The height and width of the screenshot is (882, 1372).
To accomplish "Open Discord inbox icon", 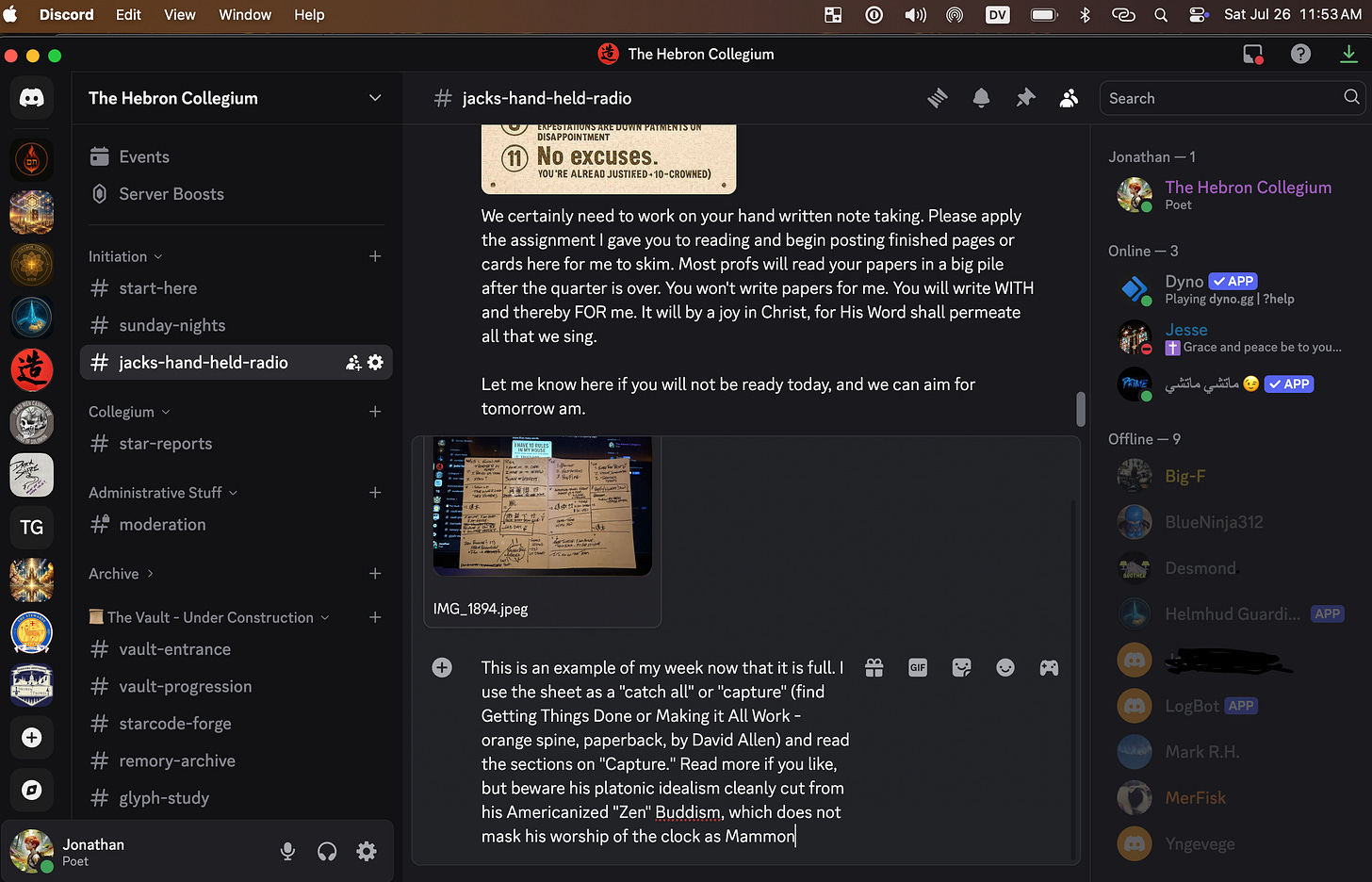I will point(1252,55).
